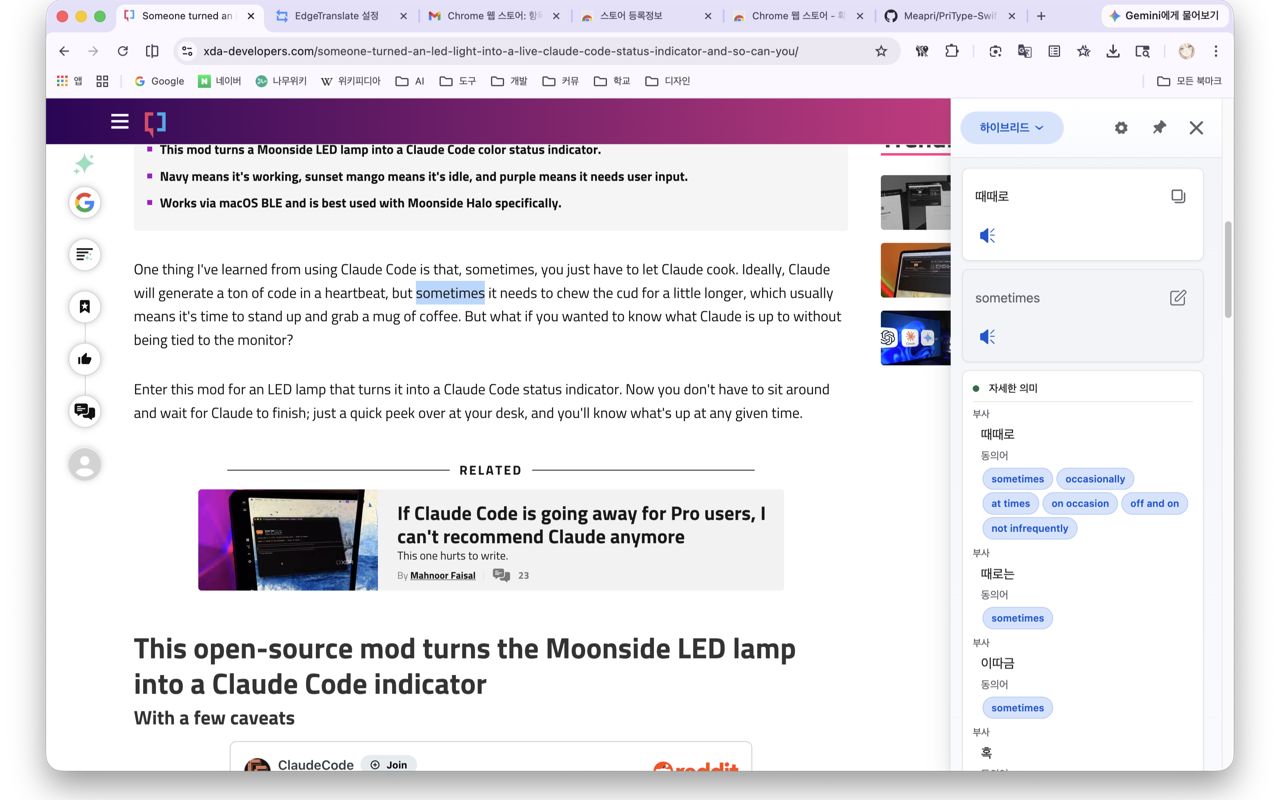
Task: Expand the 학교 bookmarks folder
Action: pos(612,81)
